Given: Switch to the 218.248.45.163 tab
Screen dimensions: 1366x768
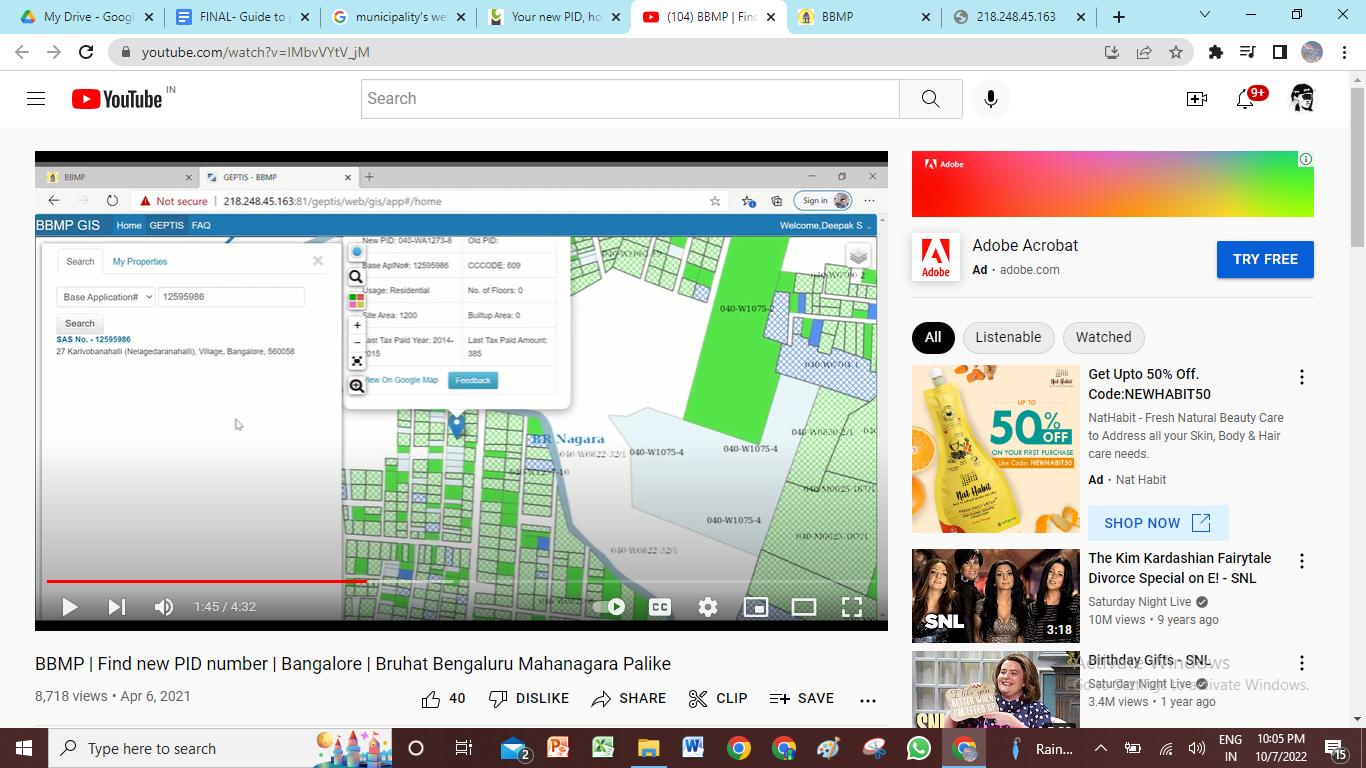Looking at the screenshot, I should 1020,17.
